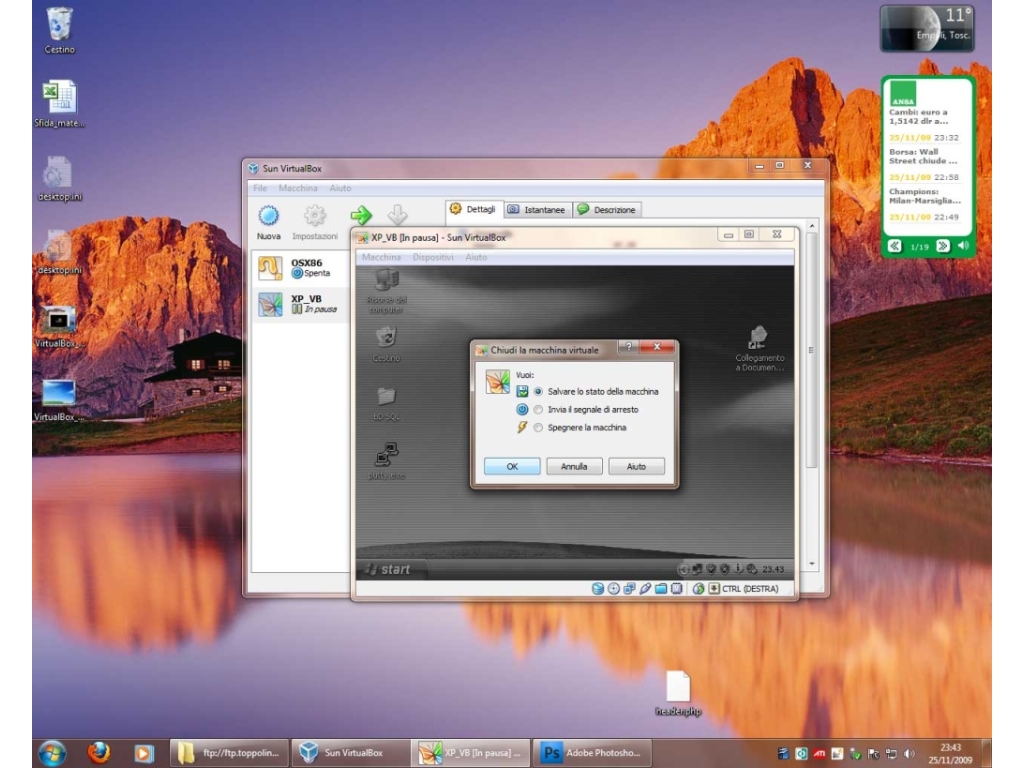Click the Nuova (new machine) toolbar icon
Image resolution: width=1024 pixels, height=768 pixels.
pyautogui.click(x=268, y=223)
